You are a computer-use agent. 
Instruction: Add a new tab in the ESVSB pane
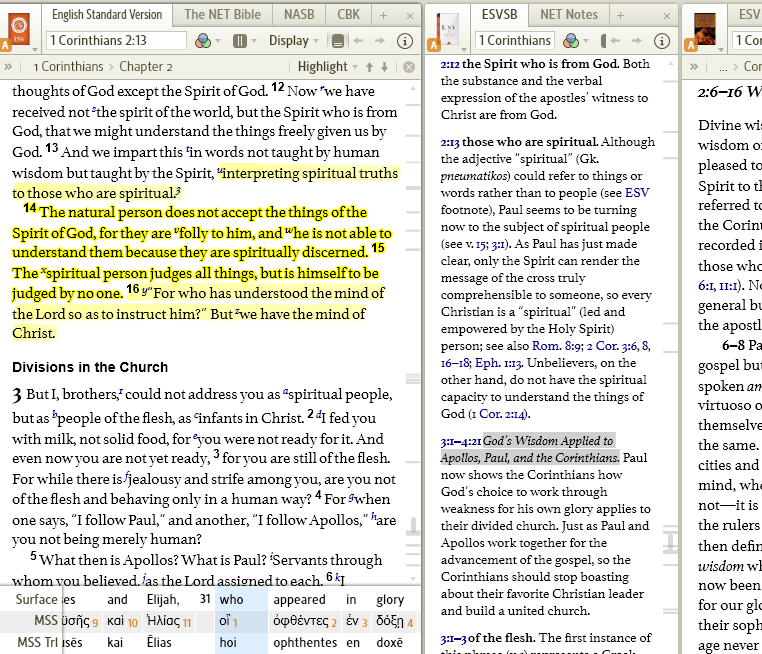tap(620, 16)
